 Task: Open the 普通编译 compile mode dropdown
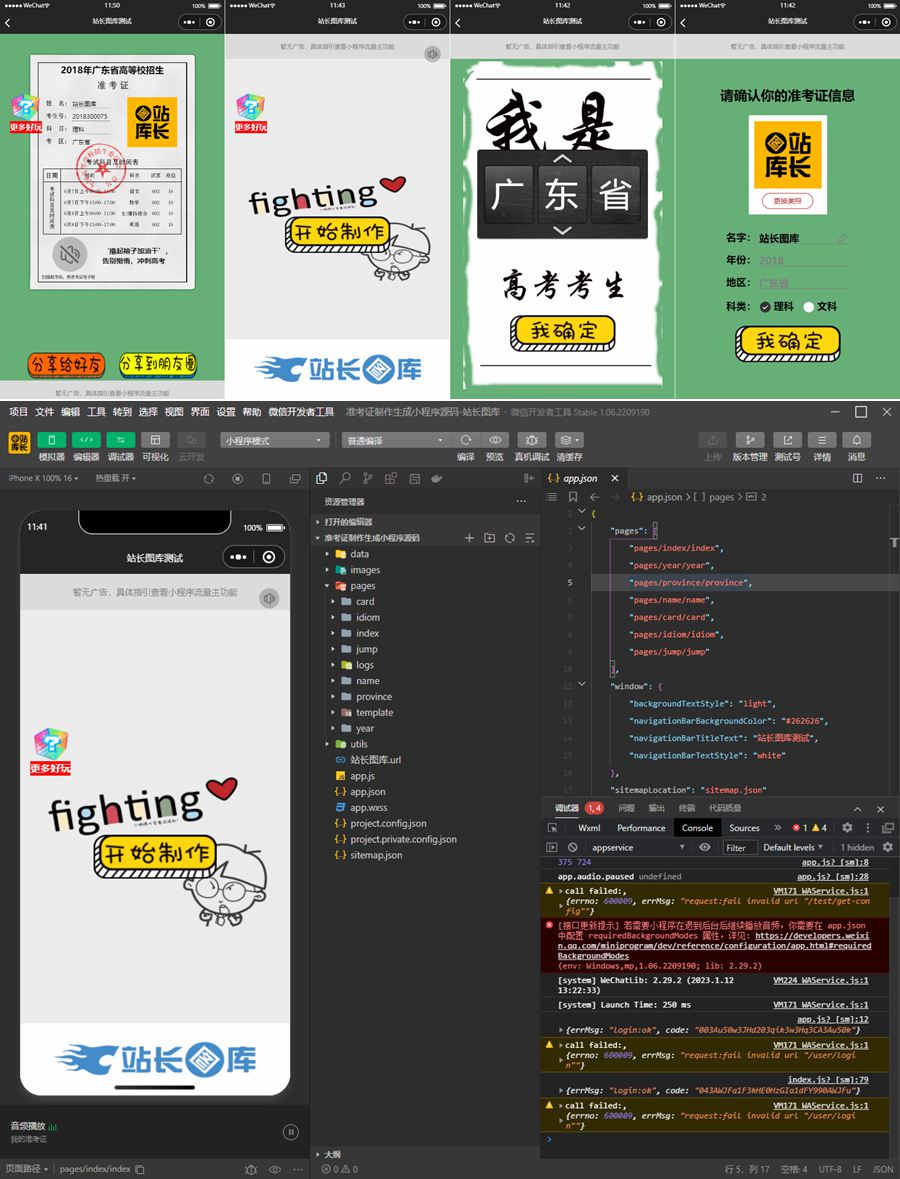(x=394, y=440)
